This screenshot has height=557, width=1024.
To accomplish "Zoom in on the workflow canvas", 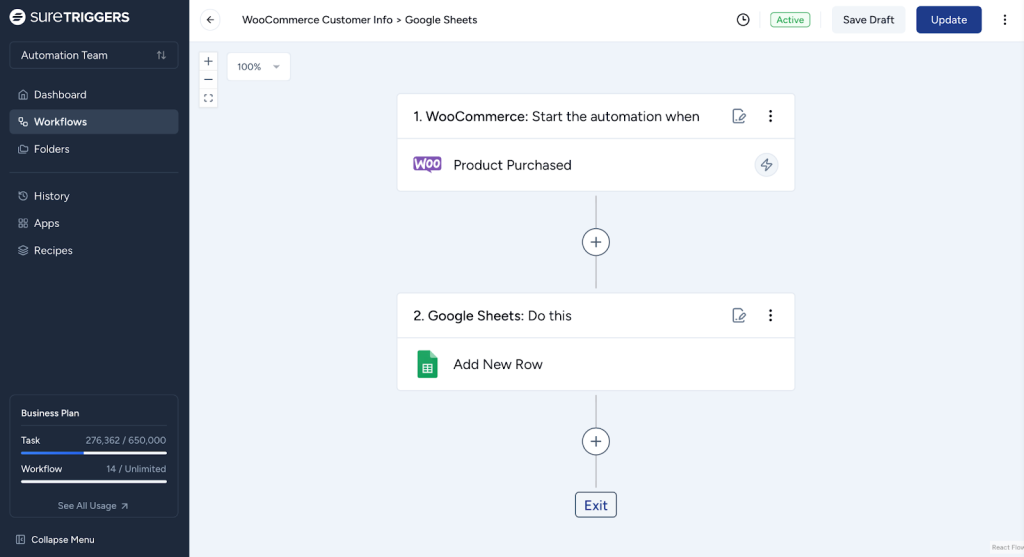I will point(208,61).
